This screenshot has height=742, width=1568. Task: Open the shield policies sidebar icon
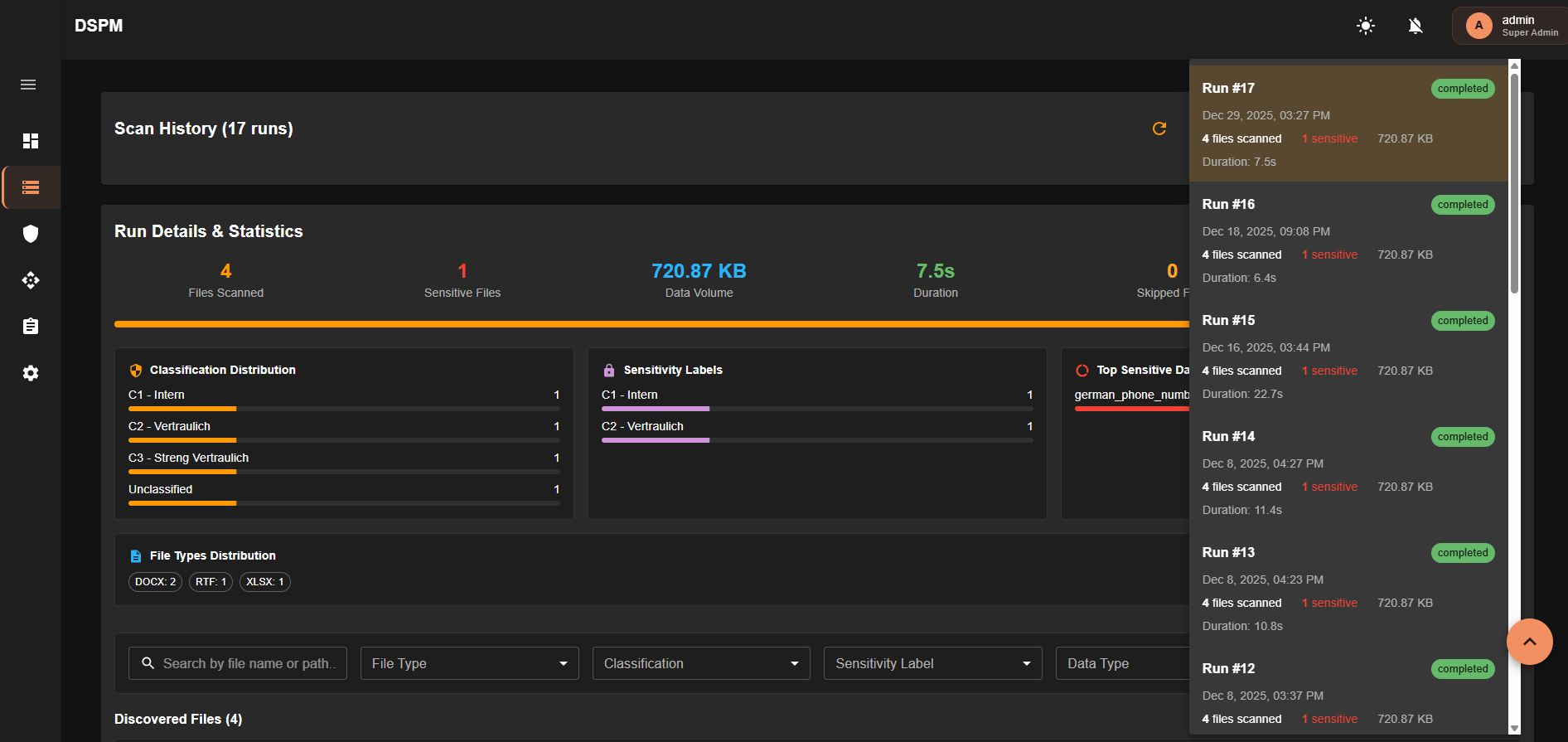(31, 234)
